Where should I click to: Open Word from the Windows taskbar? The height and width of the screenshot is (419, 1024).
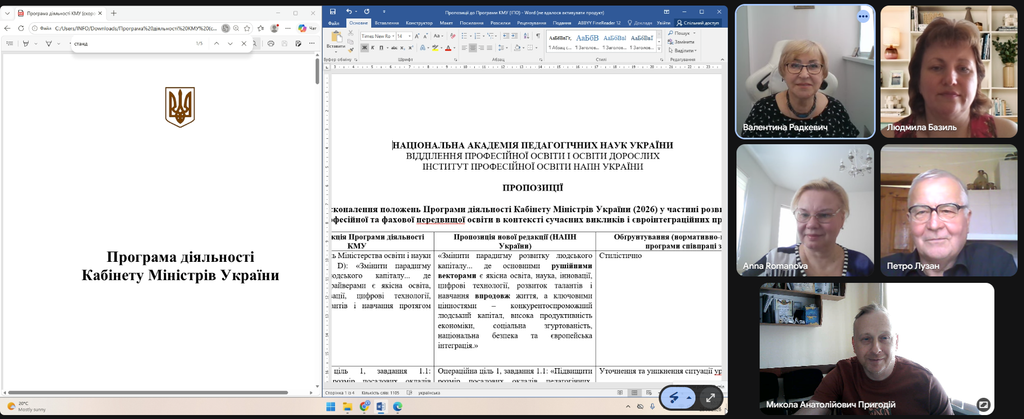[381, 406]
